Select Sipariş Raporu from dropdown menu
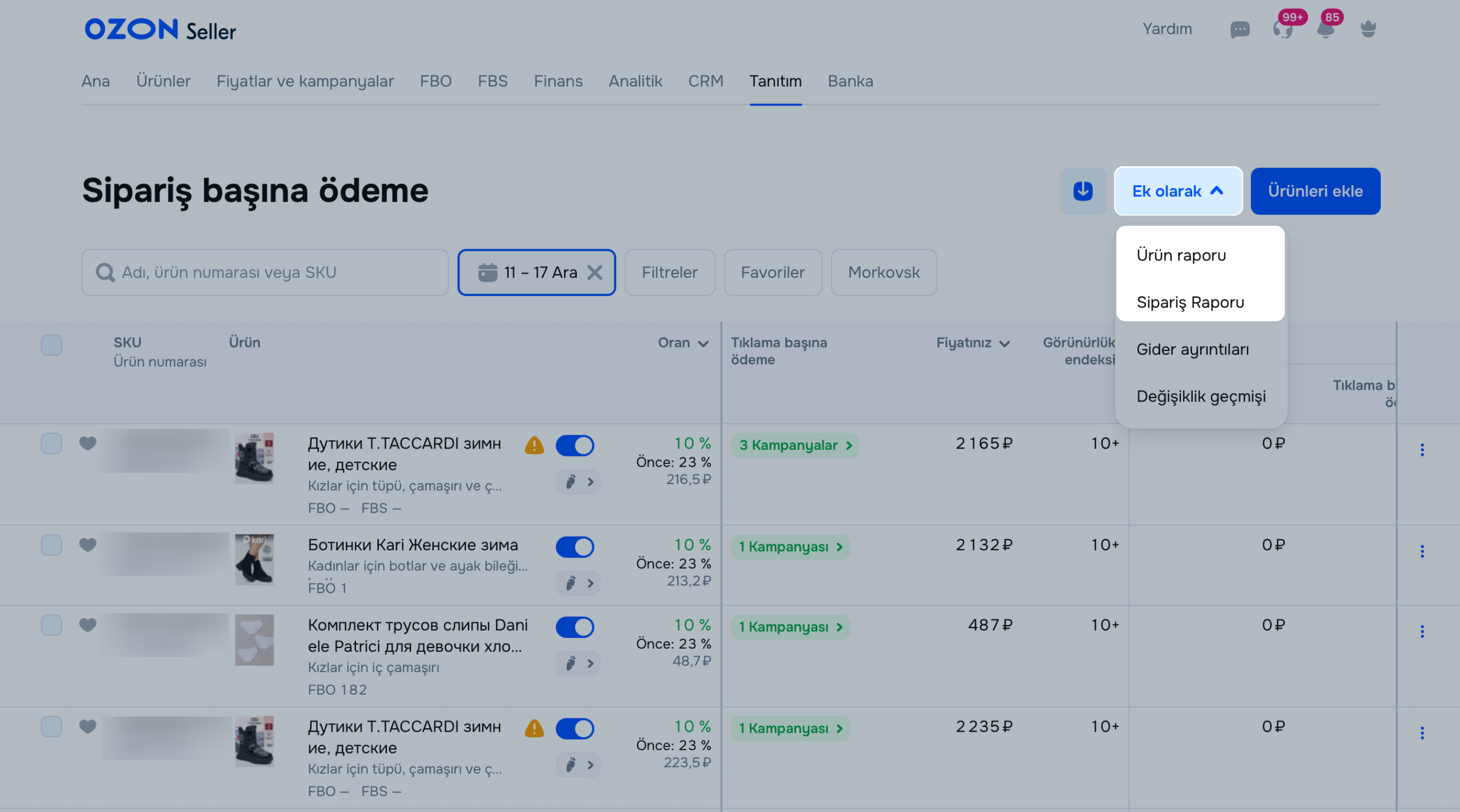The height and width of the screenshot is (812, 1460). click(1190, 302)
